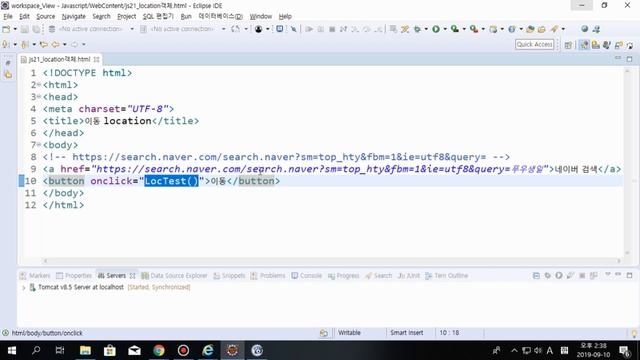Click the black circle profile toolbar icon
Screen dimensions: 640x360
[x=258, y=29]
